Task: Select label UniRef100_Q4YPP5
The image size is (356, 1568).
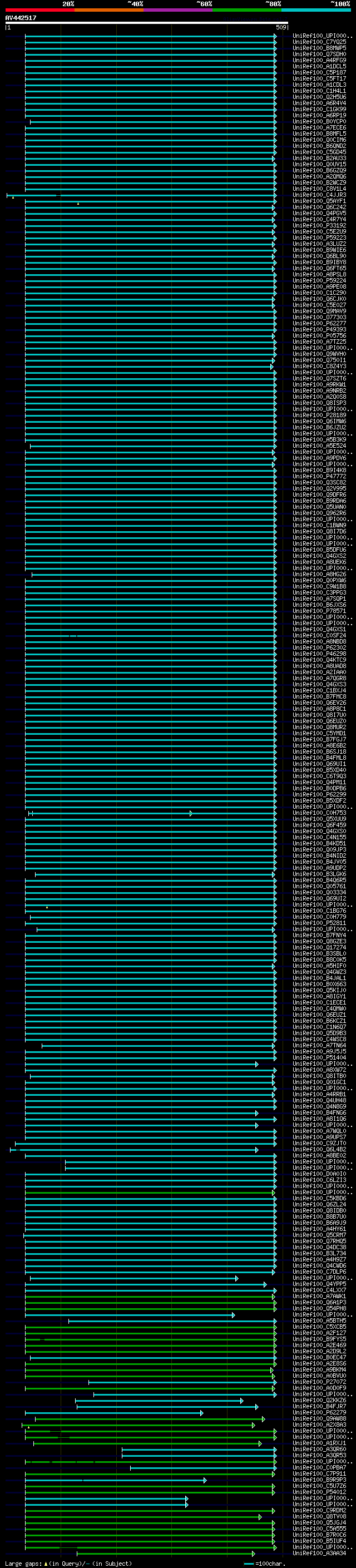Action: (x=319, y=1284)
